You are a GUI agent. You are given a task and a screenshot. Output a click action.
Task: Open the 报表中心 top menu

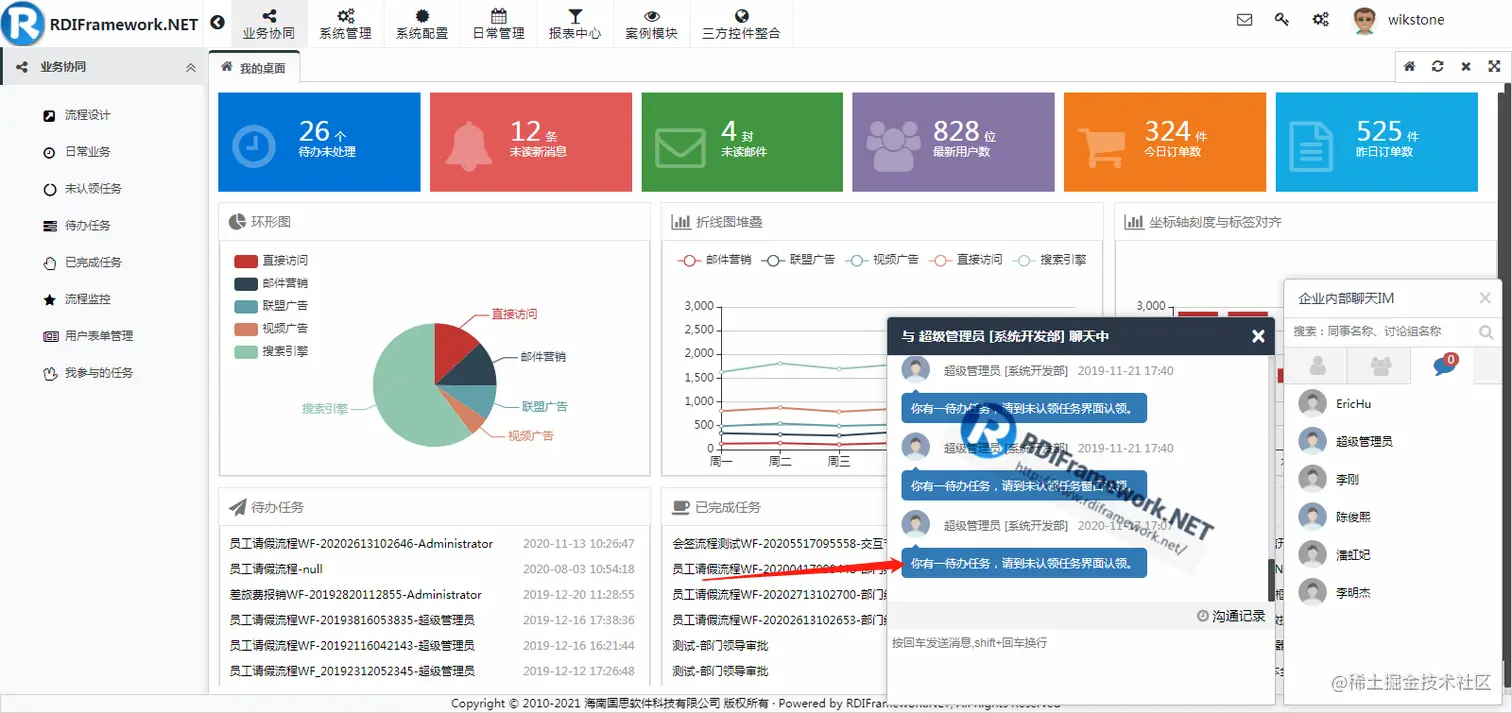[x=575, y=24]
